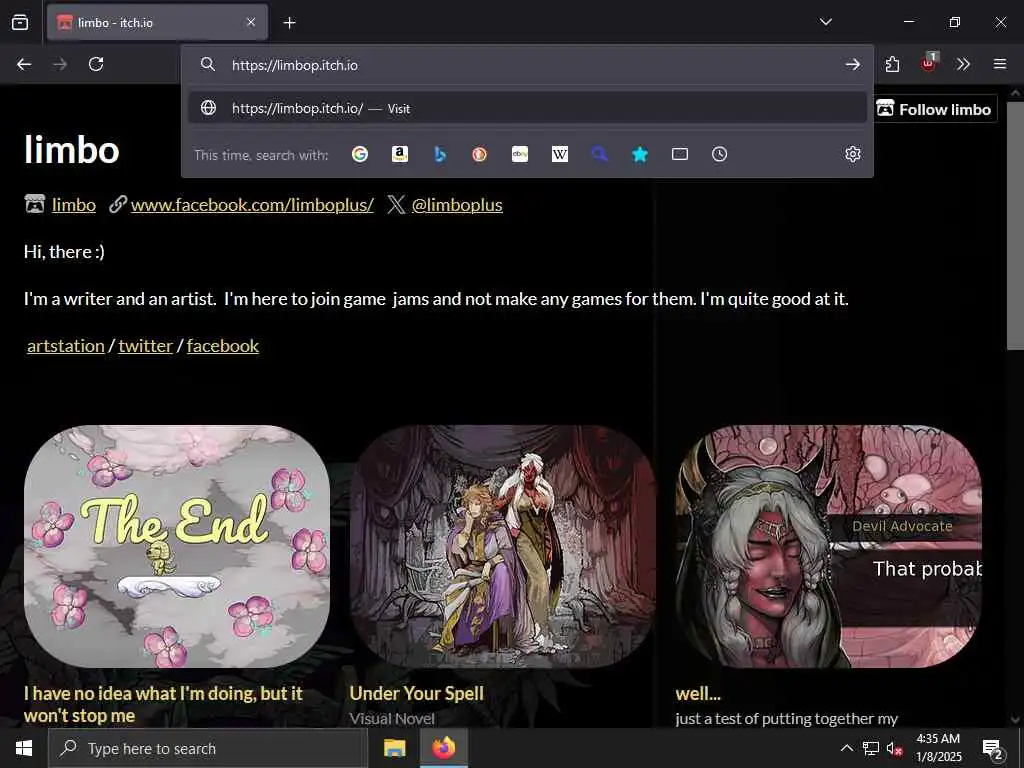Open the network status tray icon
The height and width of the screenshot is (768, 1024).
(x=871, y=748)
